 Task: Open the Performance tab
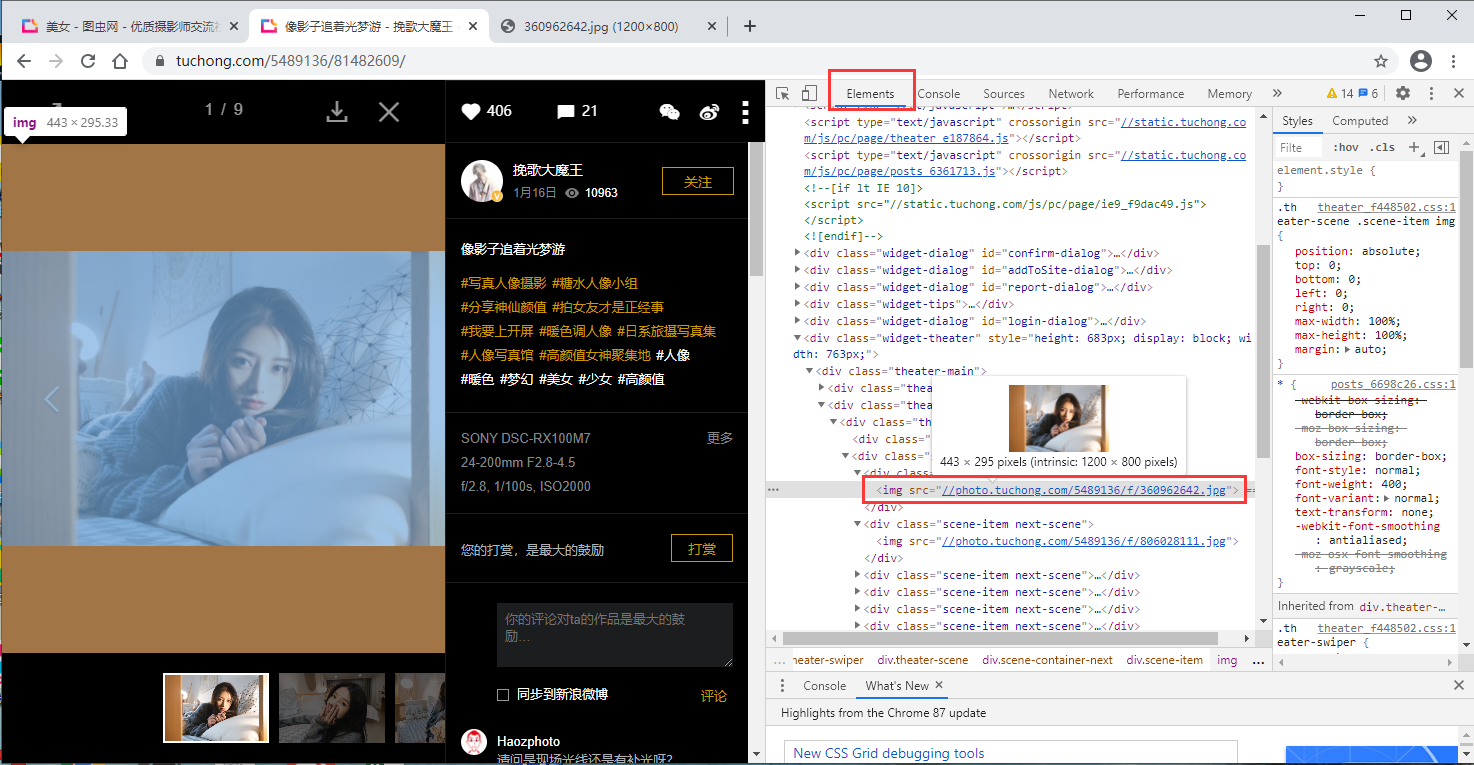tap(1150, 93)
